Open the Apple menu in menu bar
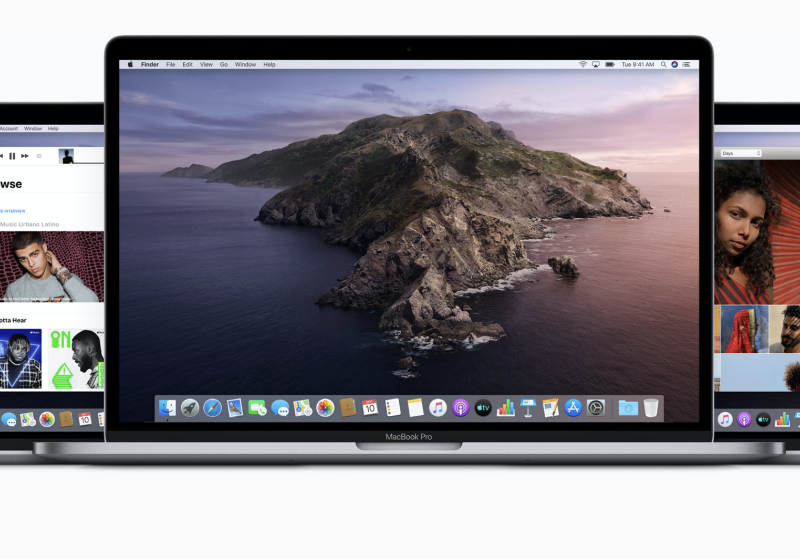This screenshot has width=800, height=560. point(130,64)
